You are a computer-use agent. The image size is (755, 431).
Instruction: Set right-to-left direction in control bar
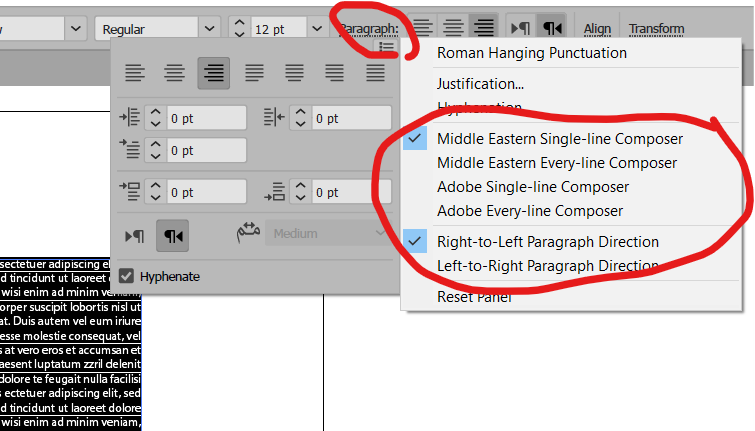click(552, 28)
